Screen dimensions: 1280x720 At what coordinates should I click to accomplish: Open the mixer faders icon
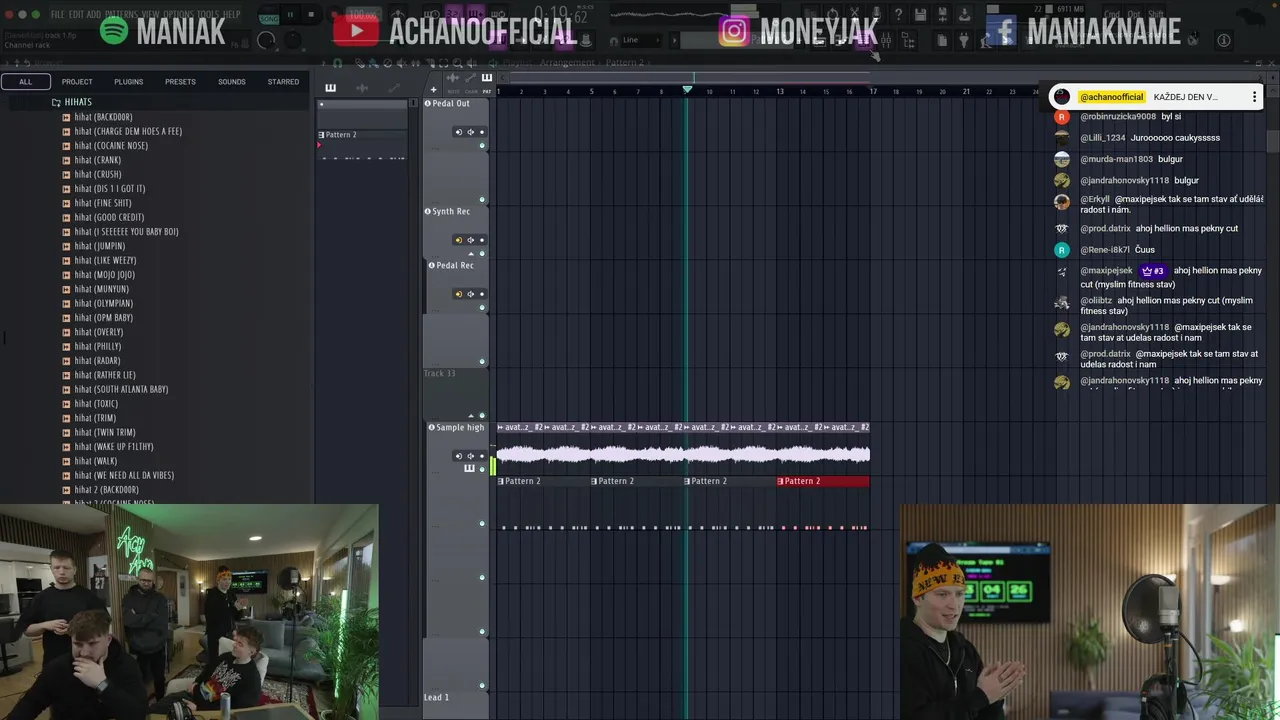886,40
